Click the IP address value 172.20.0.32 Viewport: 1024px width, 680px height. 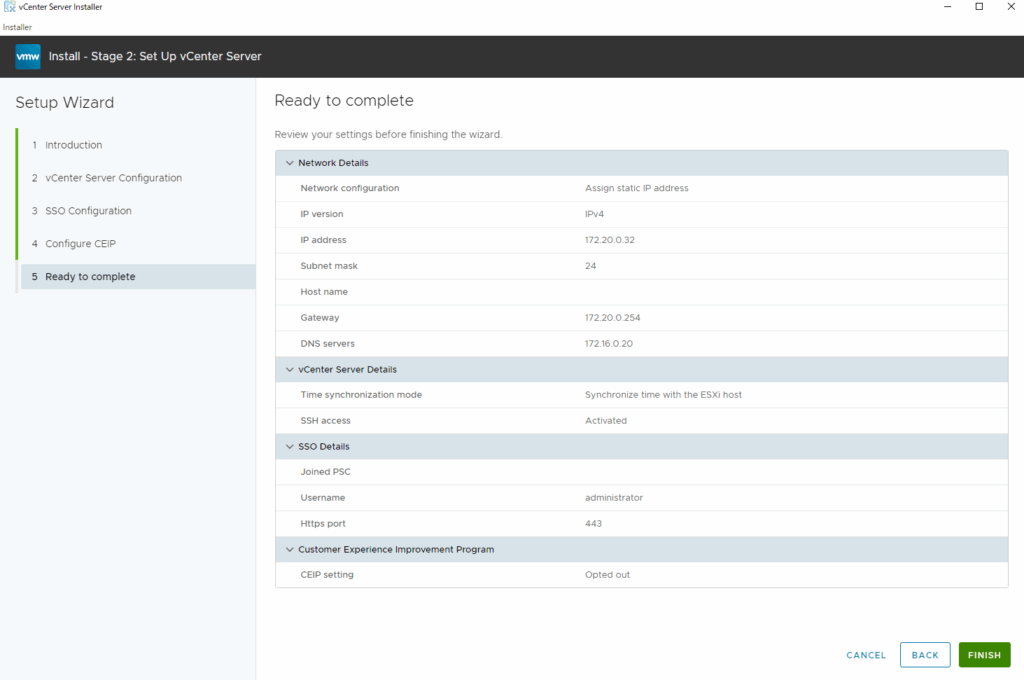click(x=609, y=240)
